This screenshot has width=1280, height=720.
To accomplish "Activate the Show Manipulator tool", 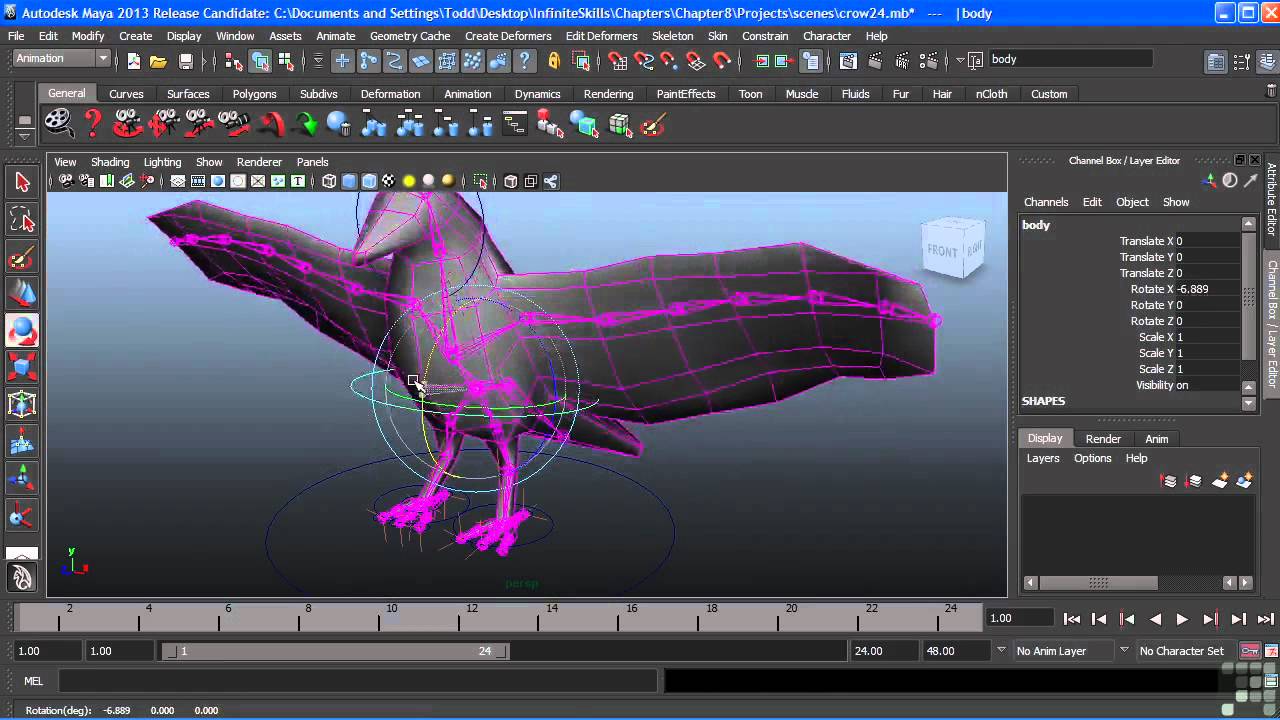I will (x=22, y=479).
